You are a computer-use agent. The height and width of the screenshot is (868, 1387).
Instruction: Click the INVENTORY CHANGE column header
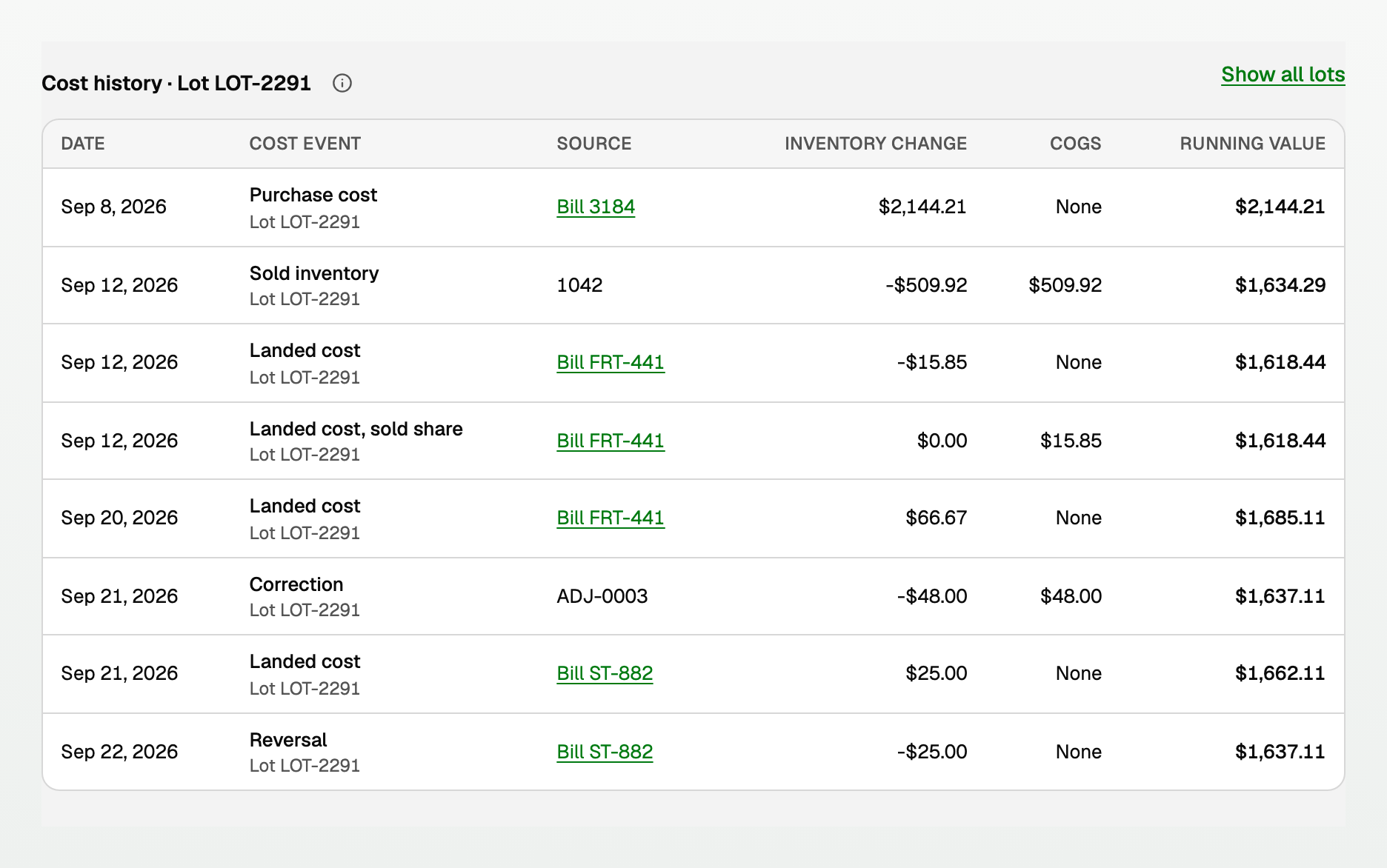[x=876, y=144]
